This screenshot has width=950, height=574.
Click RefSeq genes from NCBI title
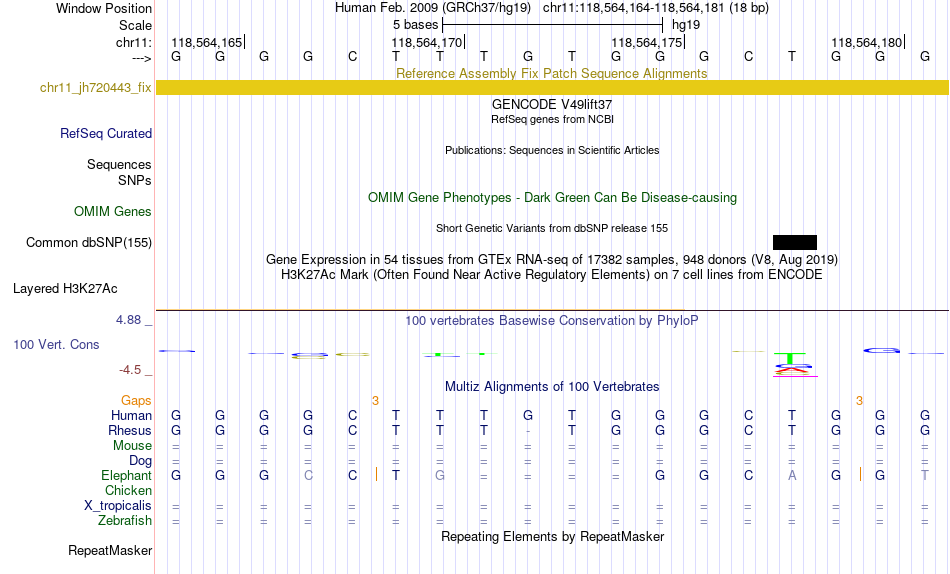pyautogui.click(x=552, y=119)
